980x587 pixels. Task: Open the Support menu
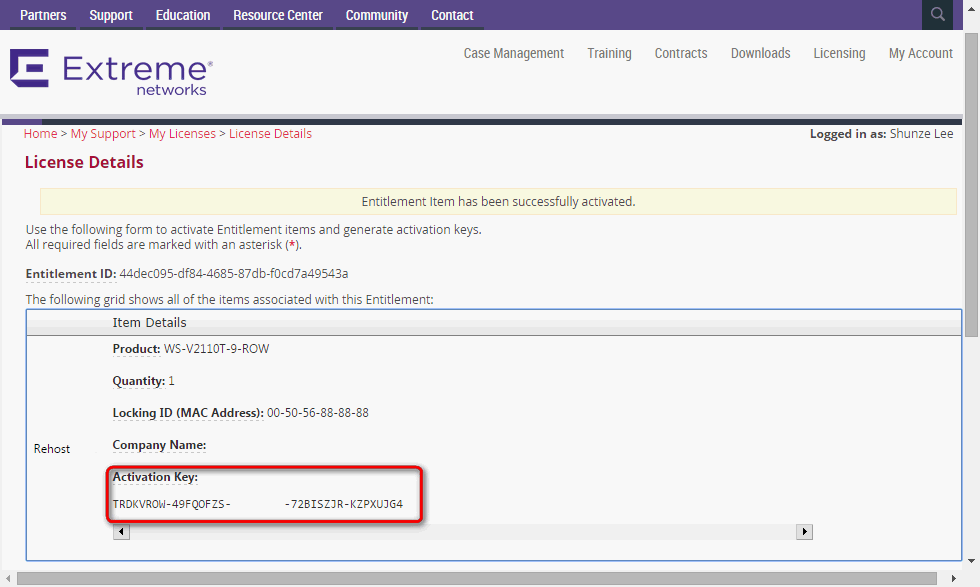[x=111, y=15]
